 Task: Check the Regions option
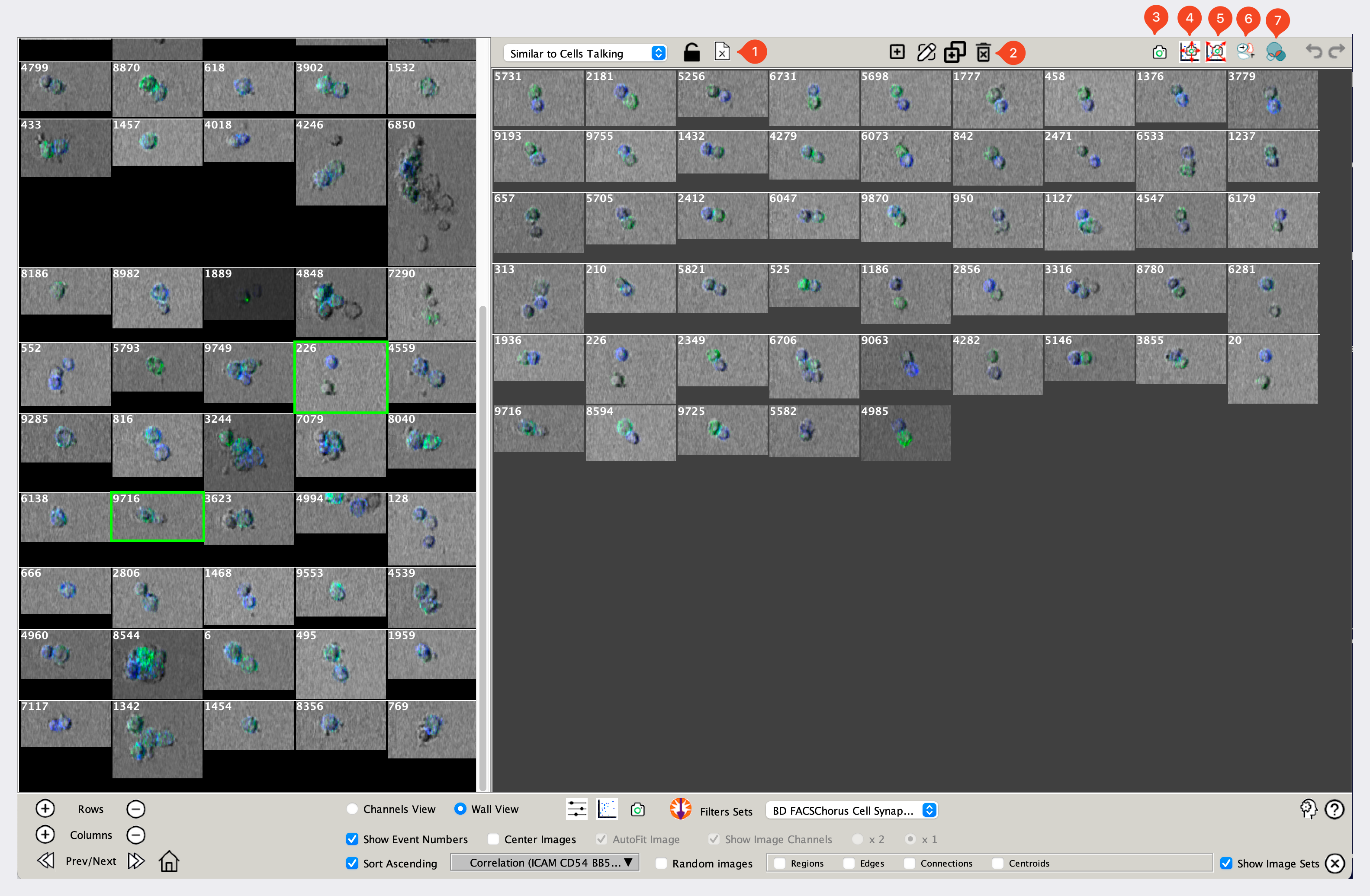780,863
